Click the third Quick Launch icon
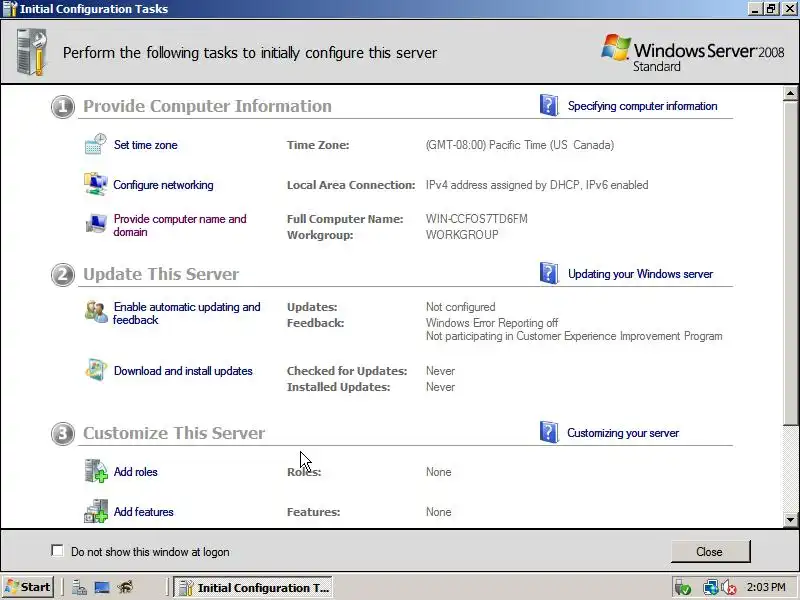 pos(126,588)
